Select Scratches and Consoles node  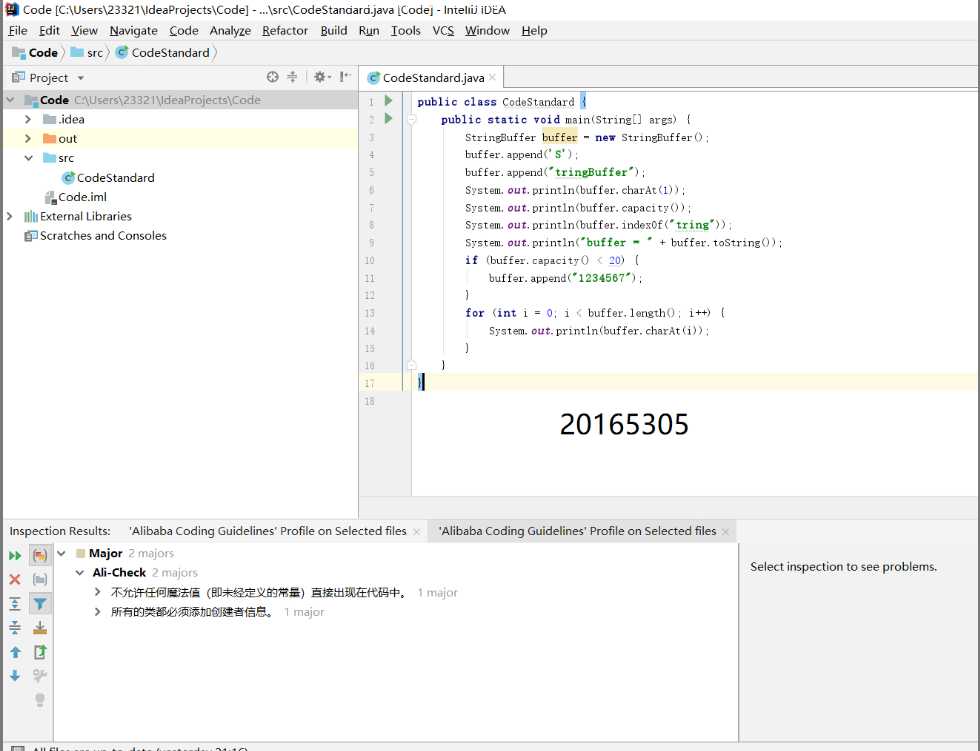[x=96, y=236]
